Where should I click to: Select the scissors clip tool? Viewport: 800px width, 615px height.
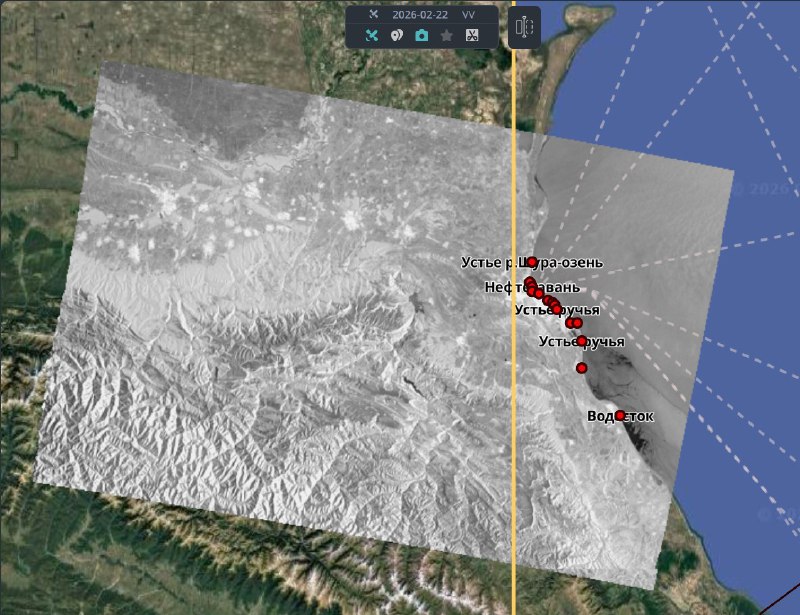472,35
